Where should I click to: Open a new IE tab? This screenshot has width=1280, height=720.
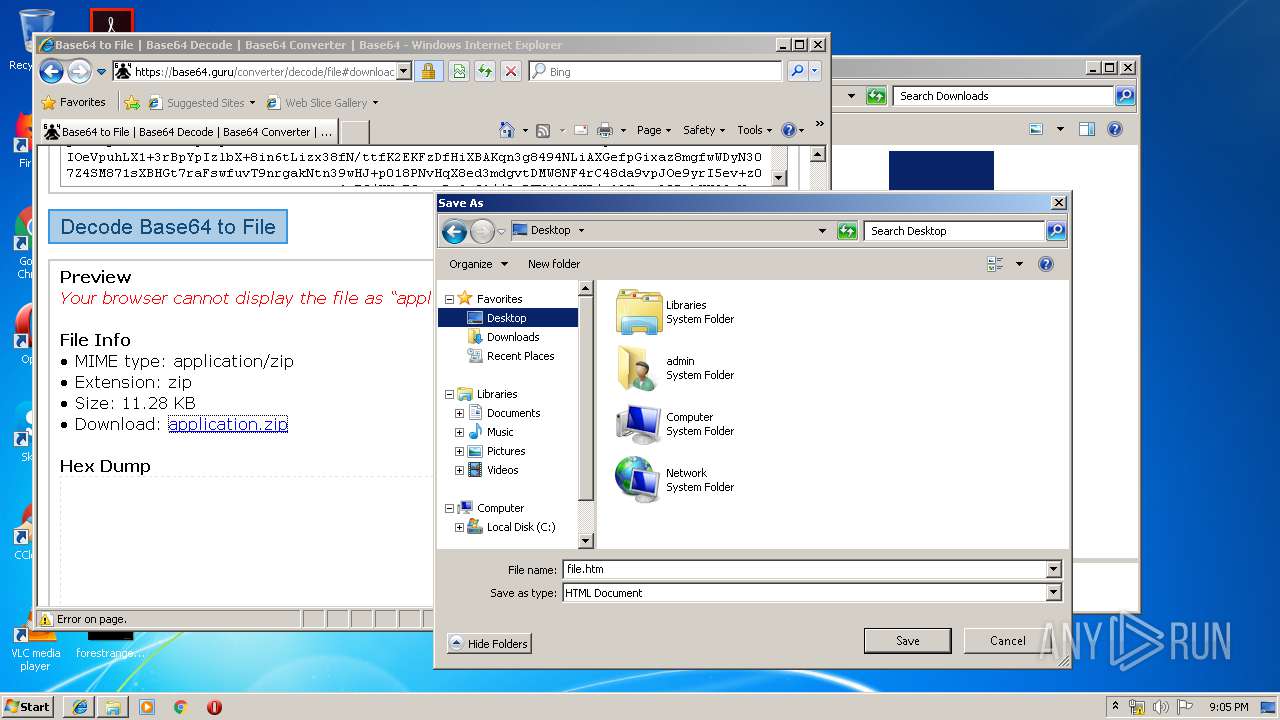(x=355, y=132)
